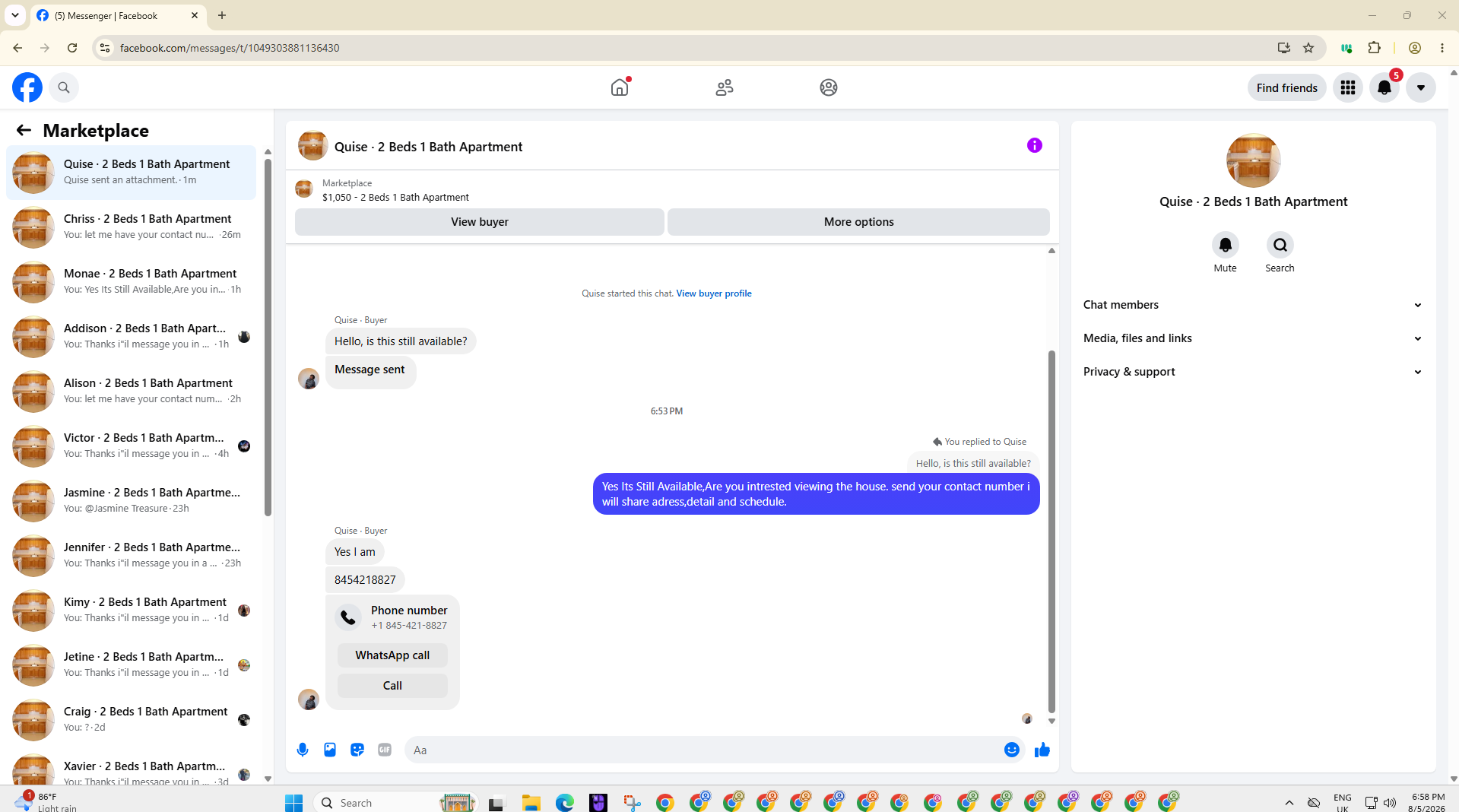Select the Kimy apartment conversation
The height and width of the screenshot is (812, 1459).
tap(131, 611)
